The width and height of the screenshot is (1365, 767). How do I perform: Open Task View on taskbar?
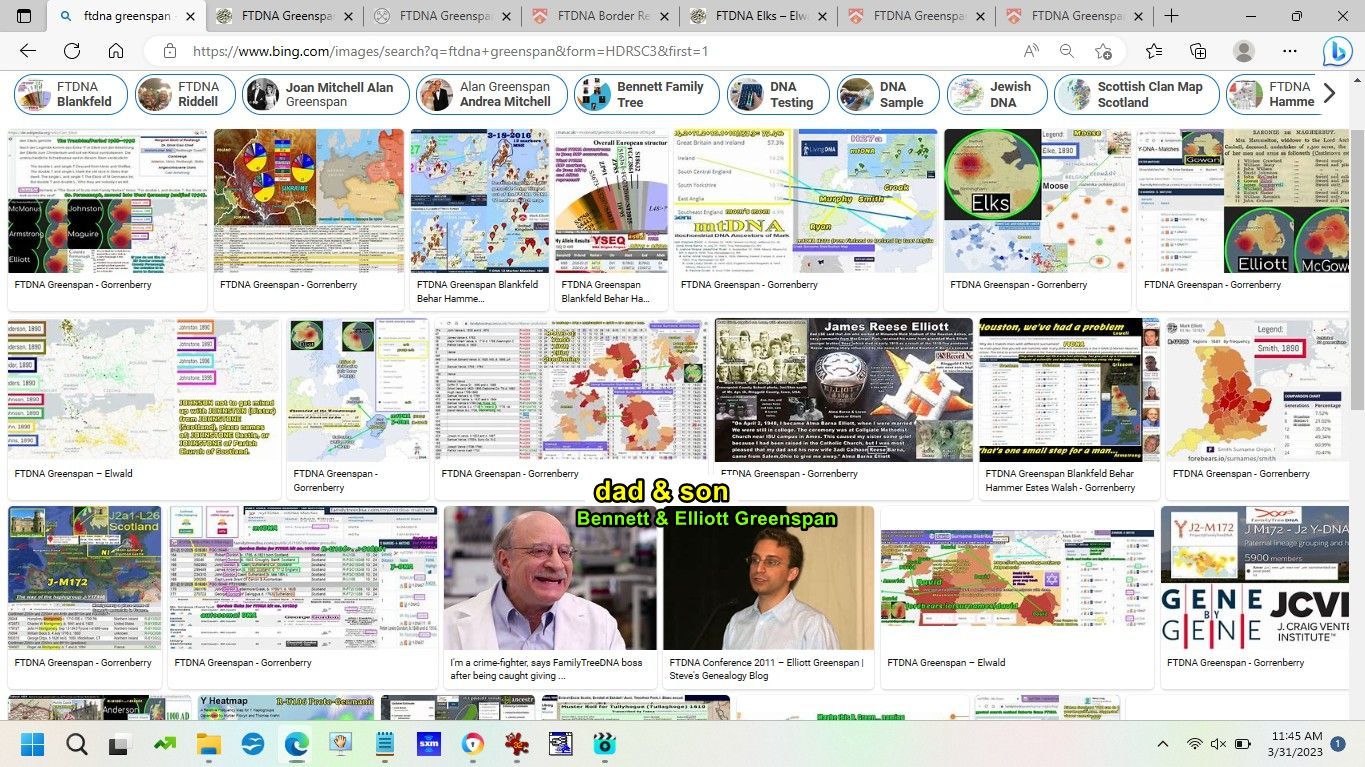point(120,744)
